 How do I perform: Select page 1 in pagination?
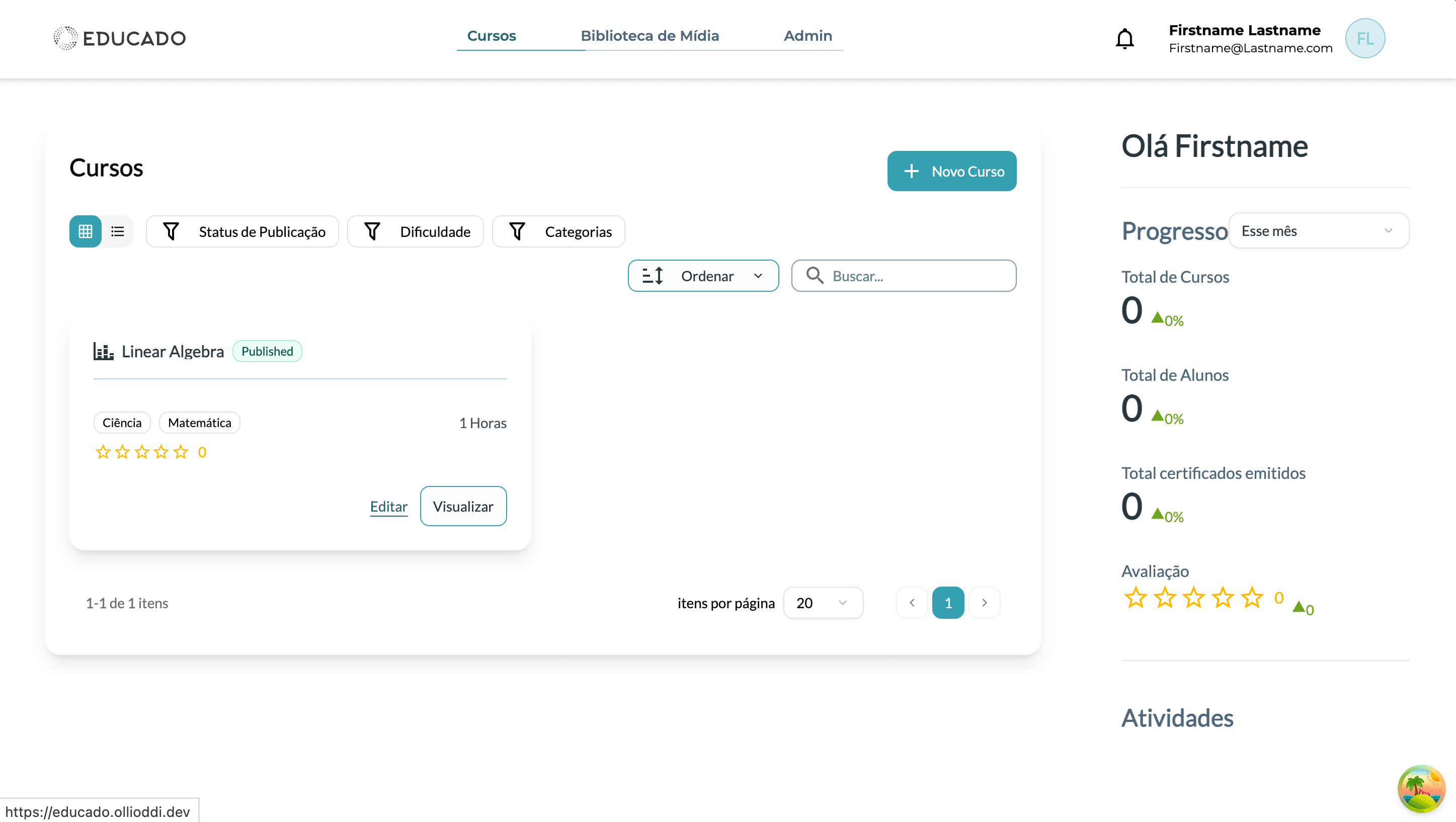pos(948,603)
